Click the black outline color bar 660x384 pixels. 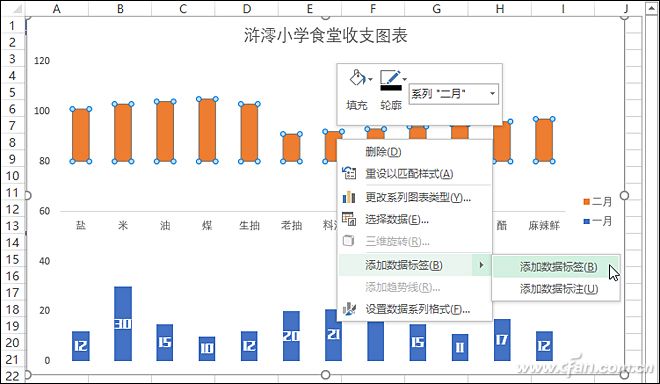click(391, 88)
